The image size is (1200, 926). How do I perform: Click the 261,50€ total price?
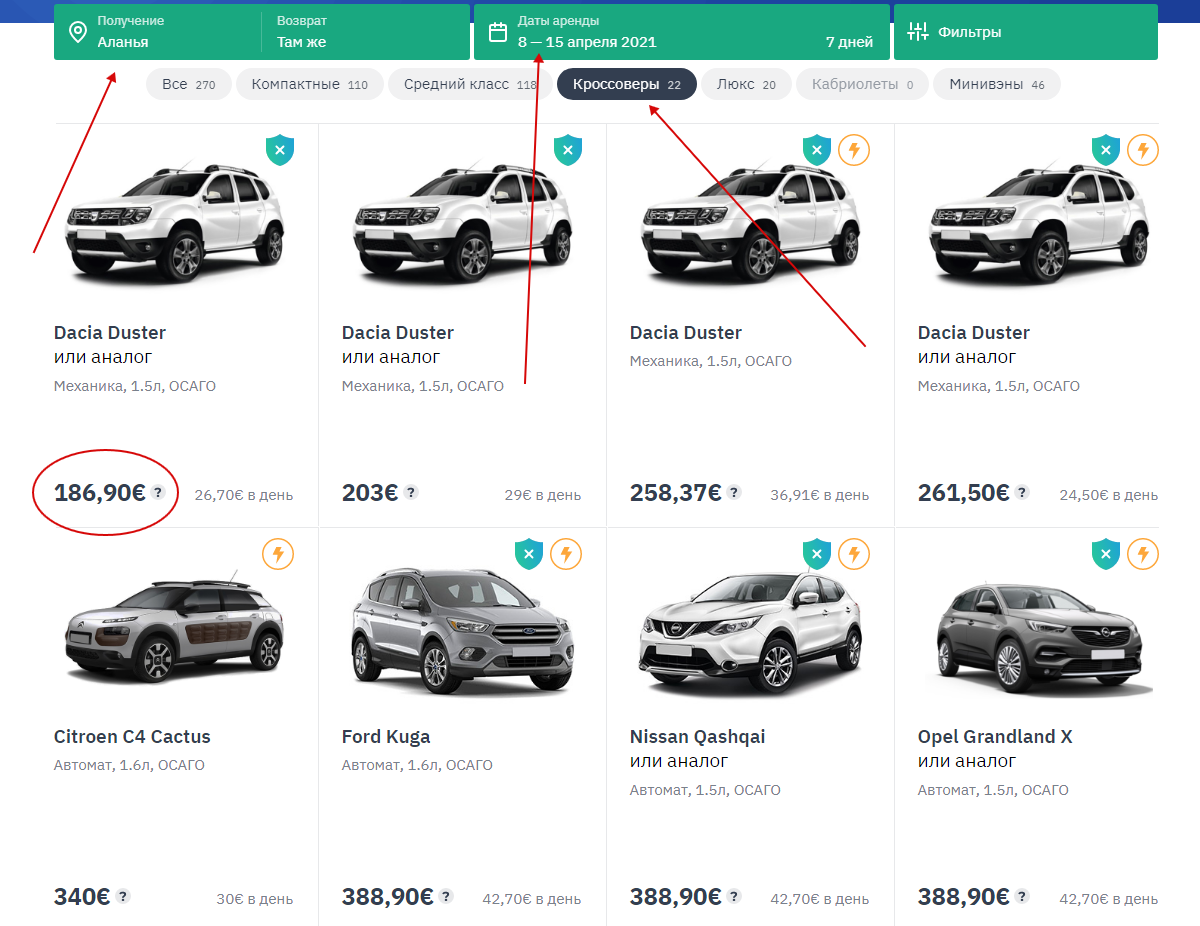[964, 493]
